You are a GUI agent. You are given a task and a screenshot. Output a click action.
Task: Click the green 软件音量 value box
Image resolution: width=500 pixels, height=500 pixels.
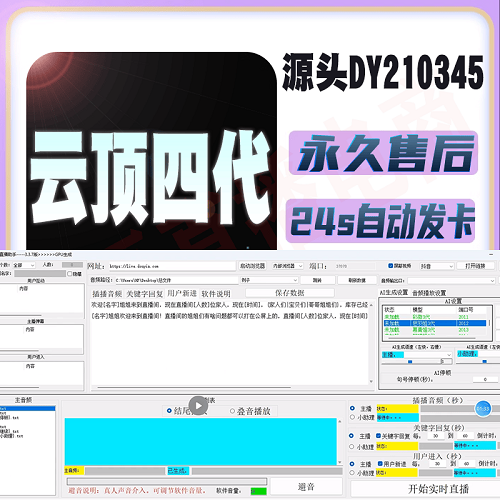click(259, 491)
